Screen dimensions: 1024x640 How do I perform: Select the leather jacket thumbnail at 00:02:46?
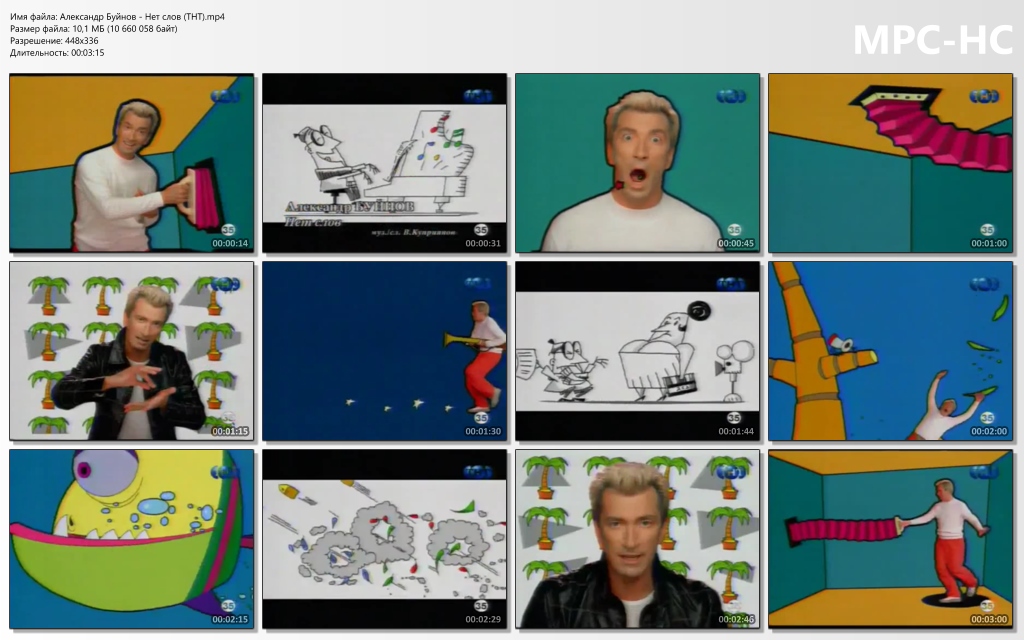pyautogui.click(x=637, y=539)
